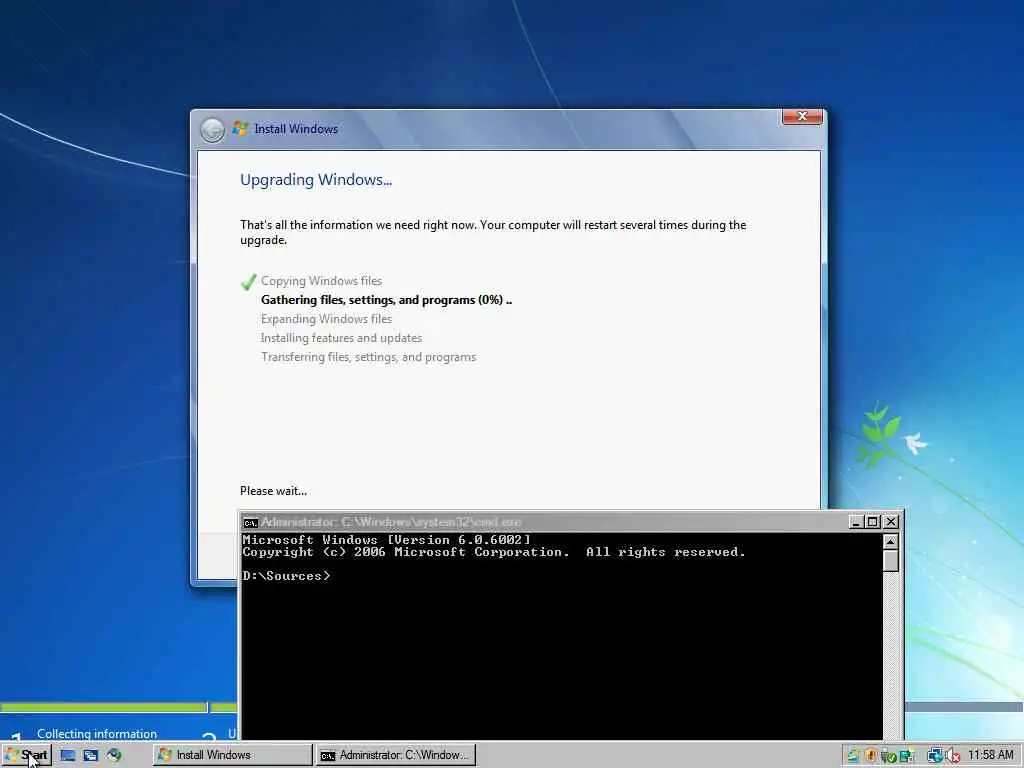This screenshot has height=768, width=1024.
Task: Click the command prompt scrollbar up arrow
Action: click(x=891, y=542)
